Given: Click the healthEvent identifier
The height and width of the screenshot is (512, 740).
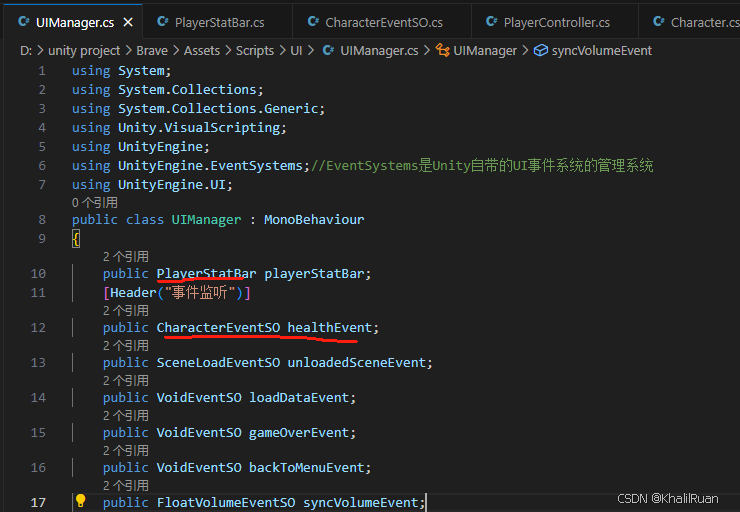Looking at the screenshot, I should click(330, 327).
